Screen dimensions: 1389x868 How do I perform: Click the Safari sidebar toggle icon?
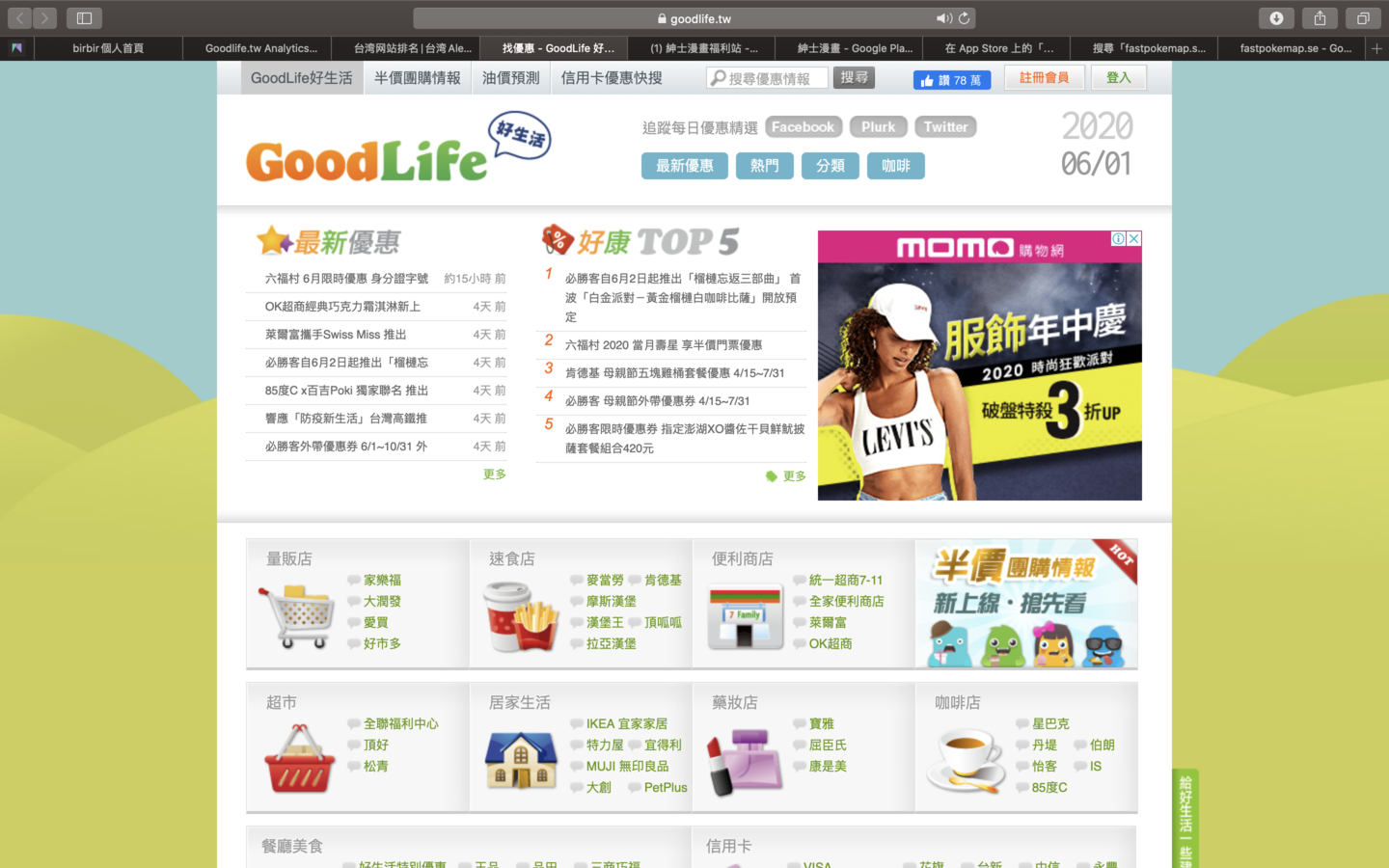(x=84, y=18)
